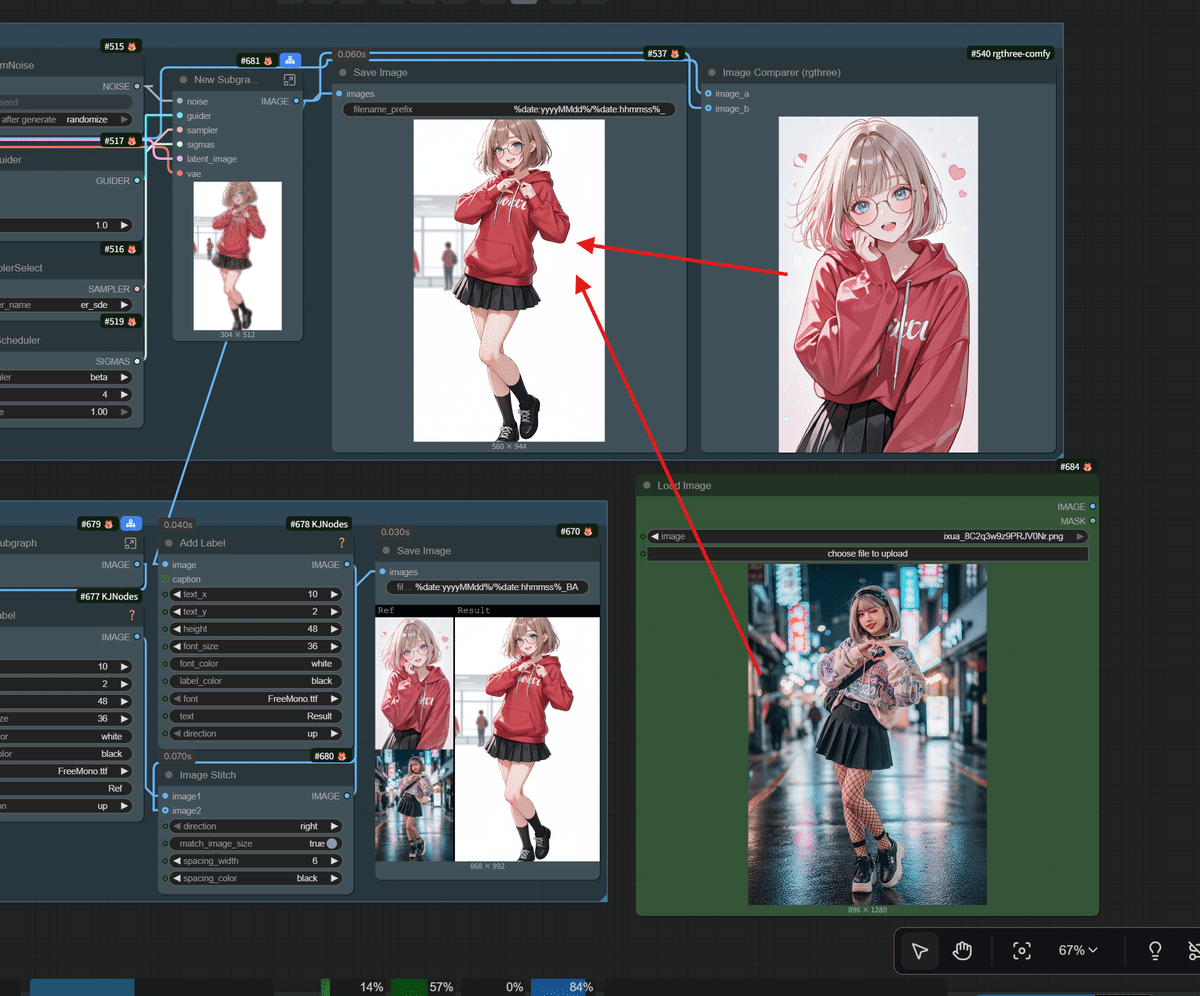Select the pointer tool in the canvas toolbar
The width and height of the screenshot is (1200, 996).
pyautogui.click(x=919, y=950)
